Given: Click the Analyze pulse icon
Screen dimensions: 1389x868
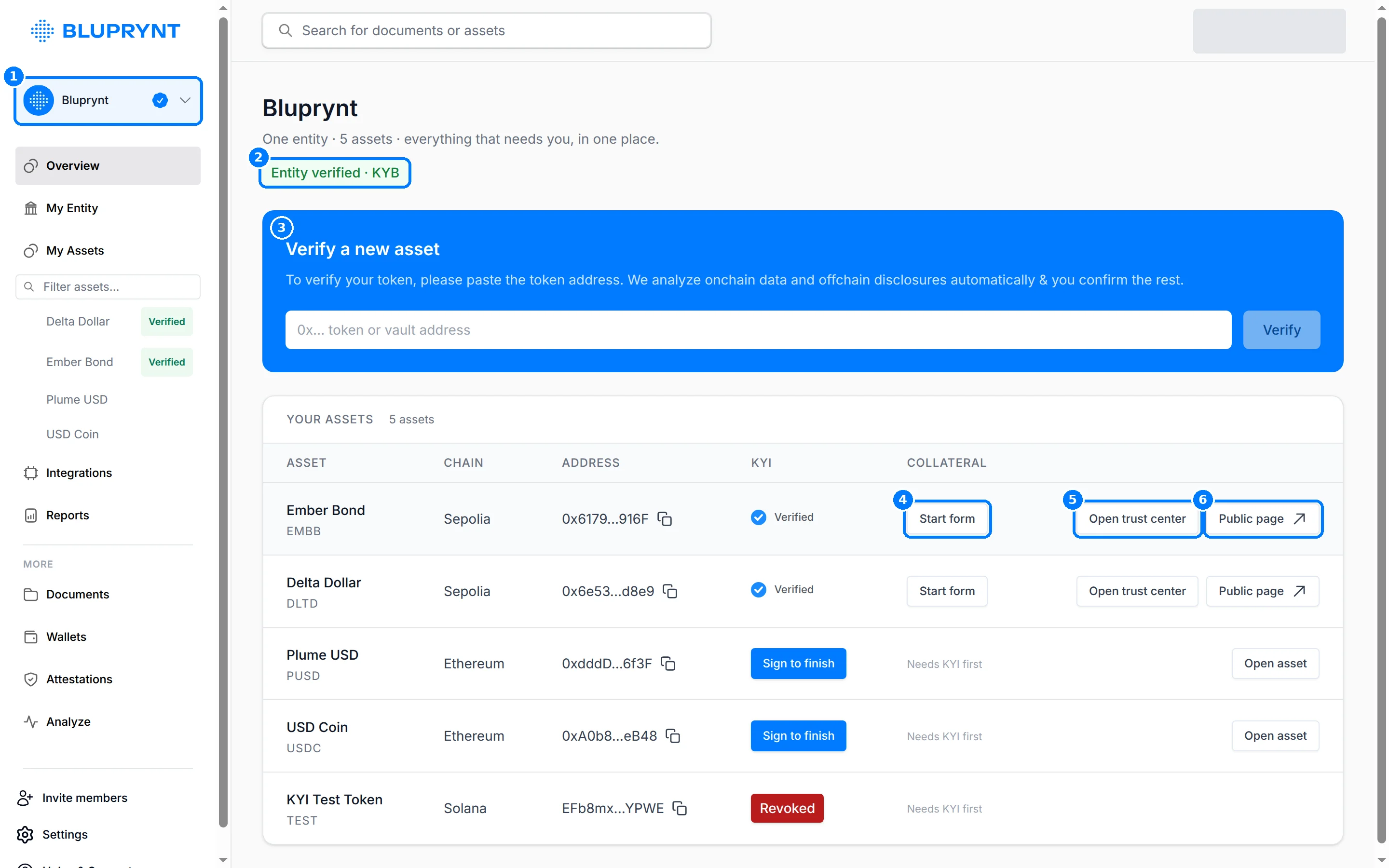Looking at the screenshot, I should point(31,721).
